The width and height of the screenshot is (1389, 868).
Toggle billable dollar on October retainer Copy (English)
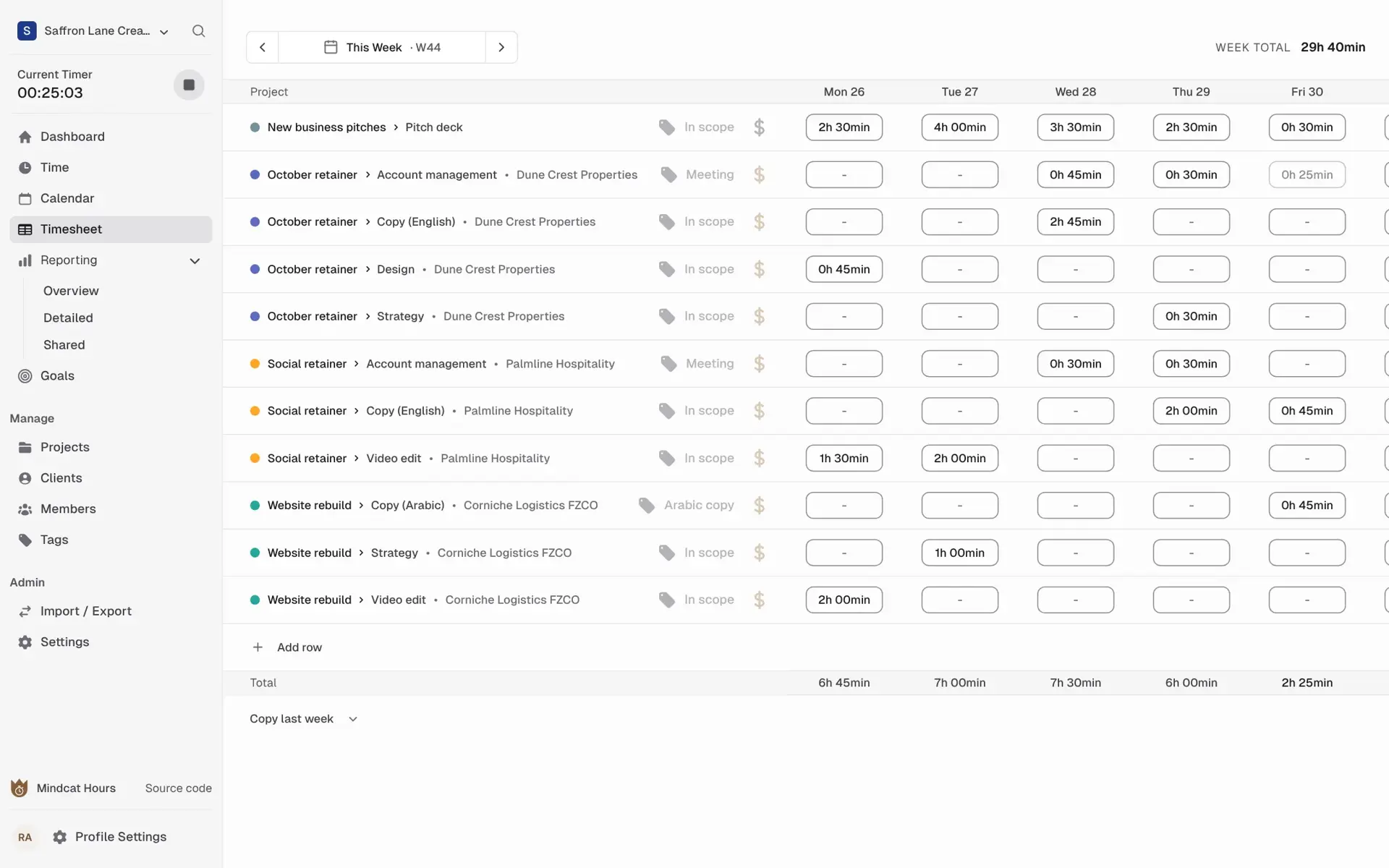click(759, 222)
